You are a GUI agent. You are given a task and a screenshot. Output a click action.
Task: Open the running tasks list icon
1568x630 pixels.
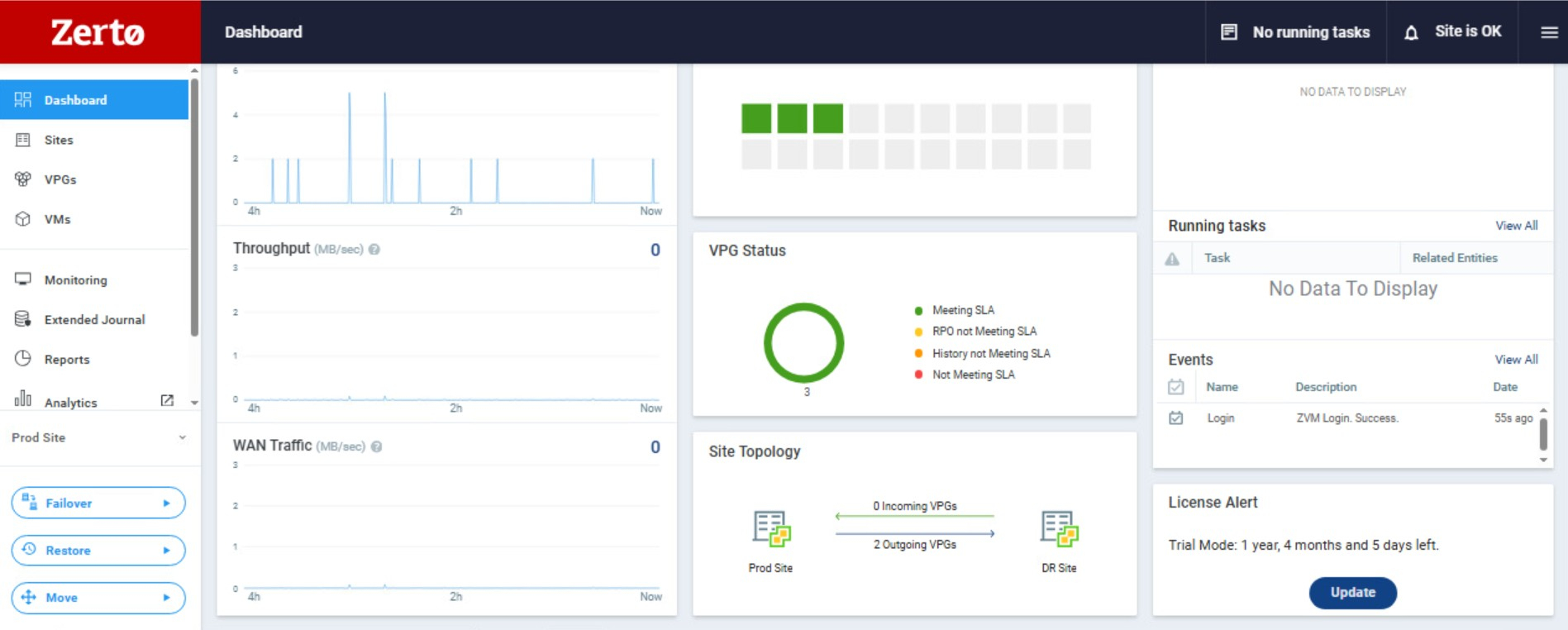[1229, 32]
